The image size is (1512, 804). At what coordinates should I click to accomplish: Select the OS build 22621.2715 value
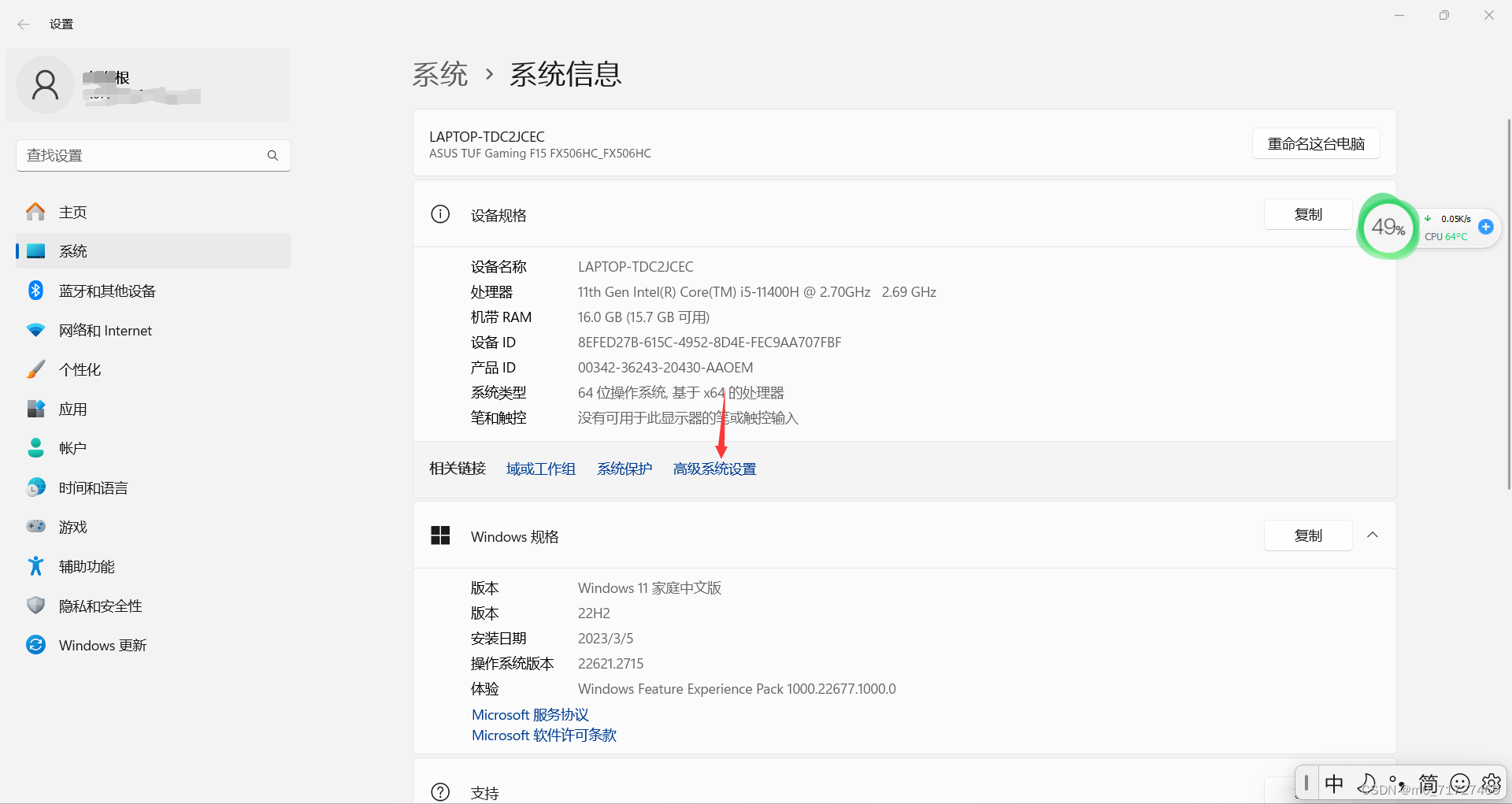point(610,664)
